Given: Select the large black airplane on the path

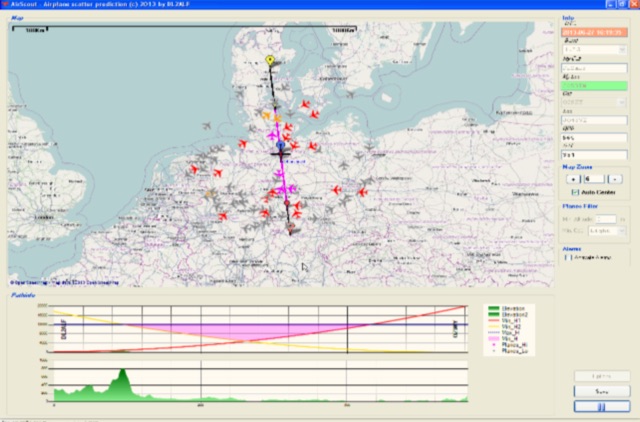Looking at the screenshot, I should [281, 154].
